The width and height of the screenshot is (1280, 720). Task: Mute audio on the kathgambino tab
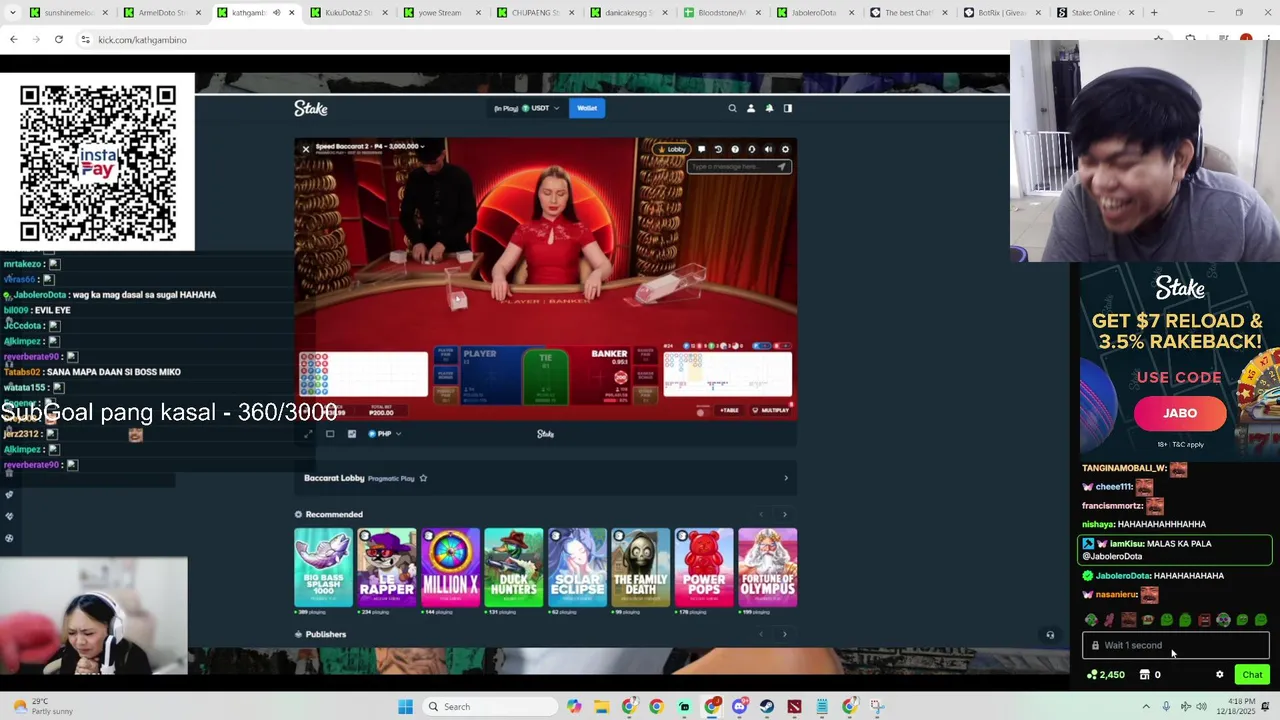276,13
